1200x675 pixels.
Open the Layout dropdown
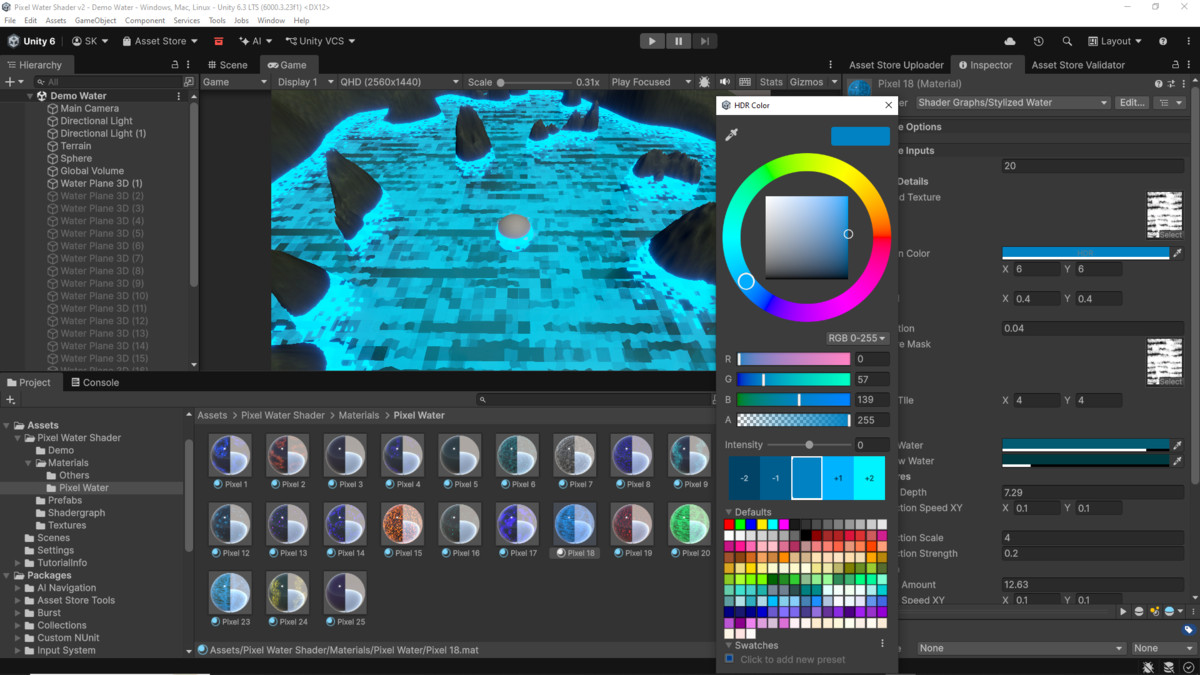(1114, 41)
